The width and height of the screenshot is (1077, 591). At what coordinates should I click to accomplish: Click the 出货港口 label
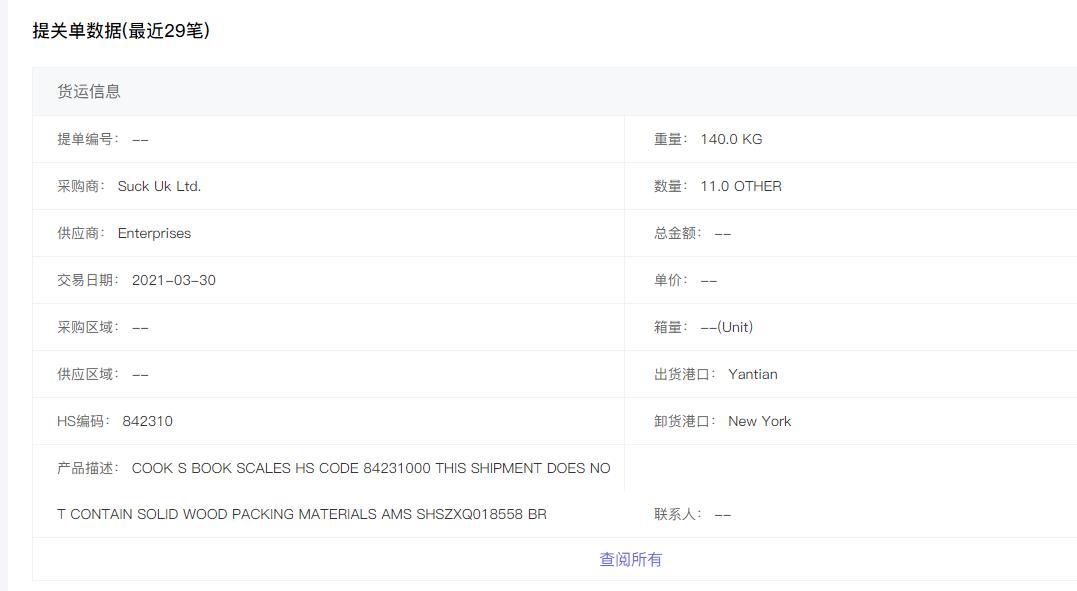(685, 375)
